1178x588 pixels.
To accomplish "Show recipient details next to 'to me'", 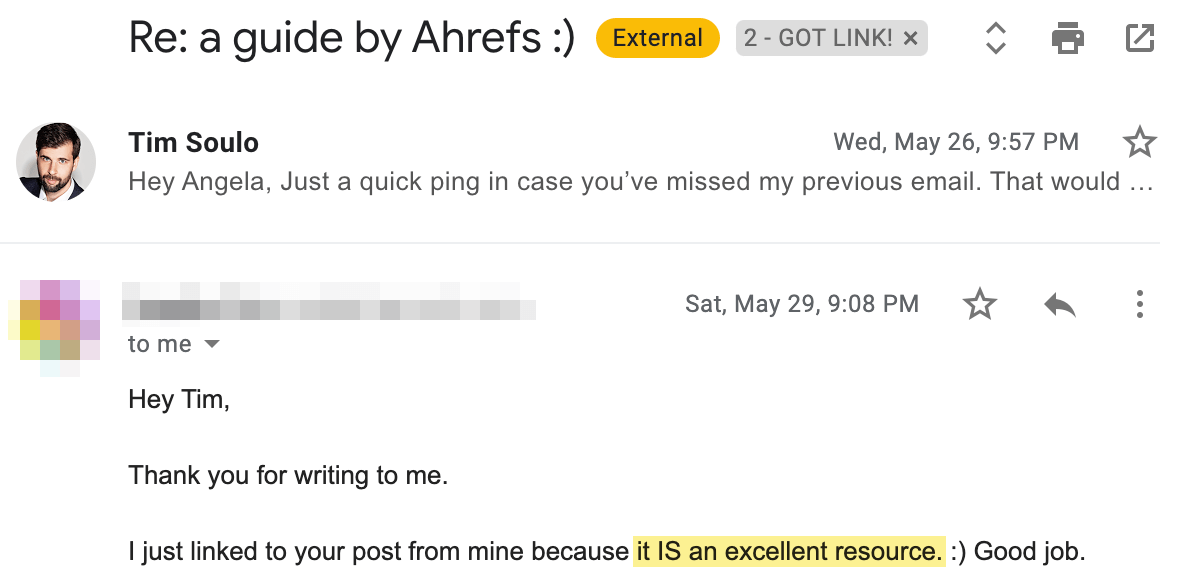I will click(x=211, y=345).
